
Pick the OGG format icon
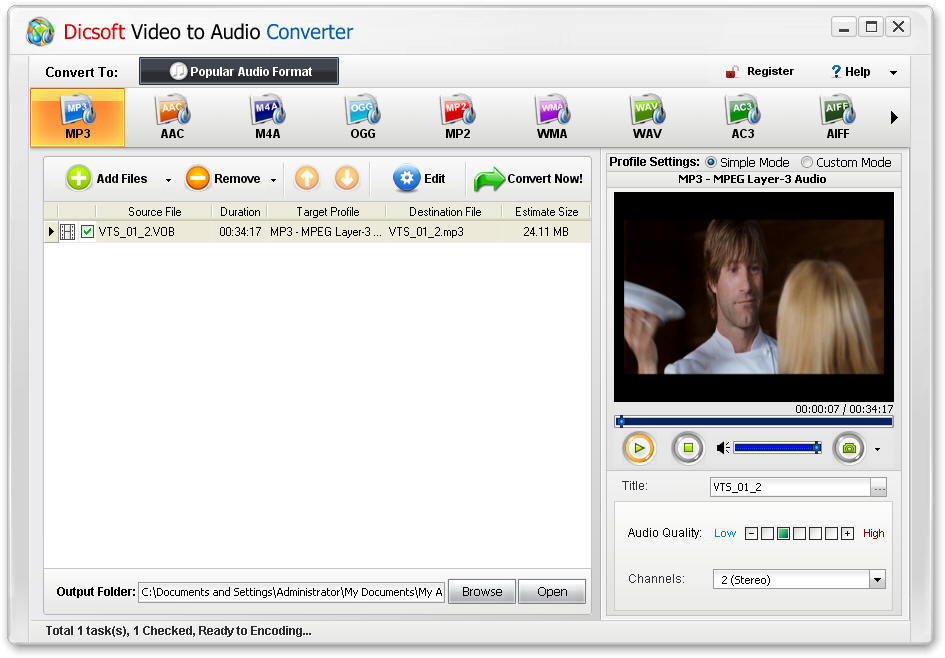[x=363, y=118]
